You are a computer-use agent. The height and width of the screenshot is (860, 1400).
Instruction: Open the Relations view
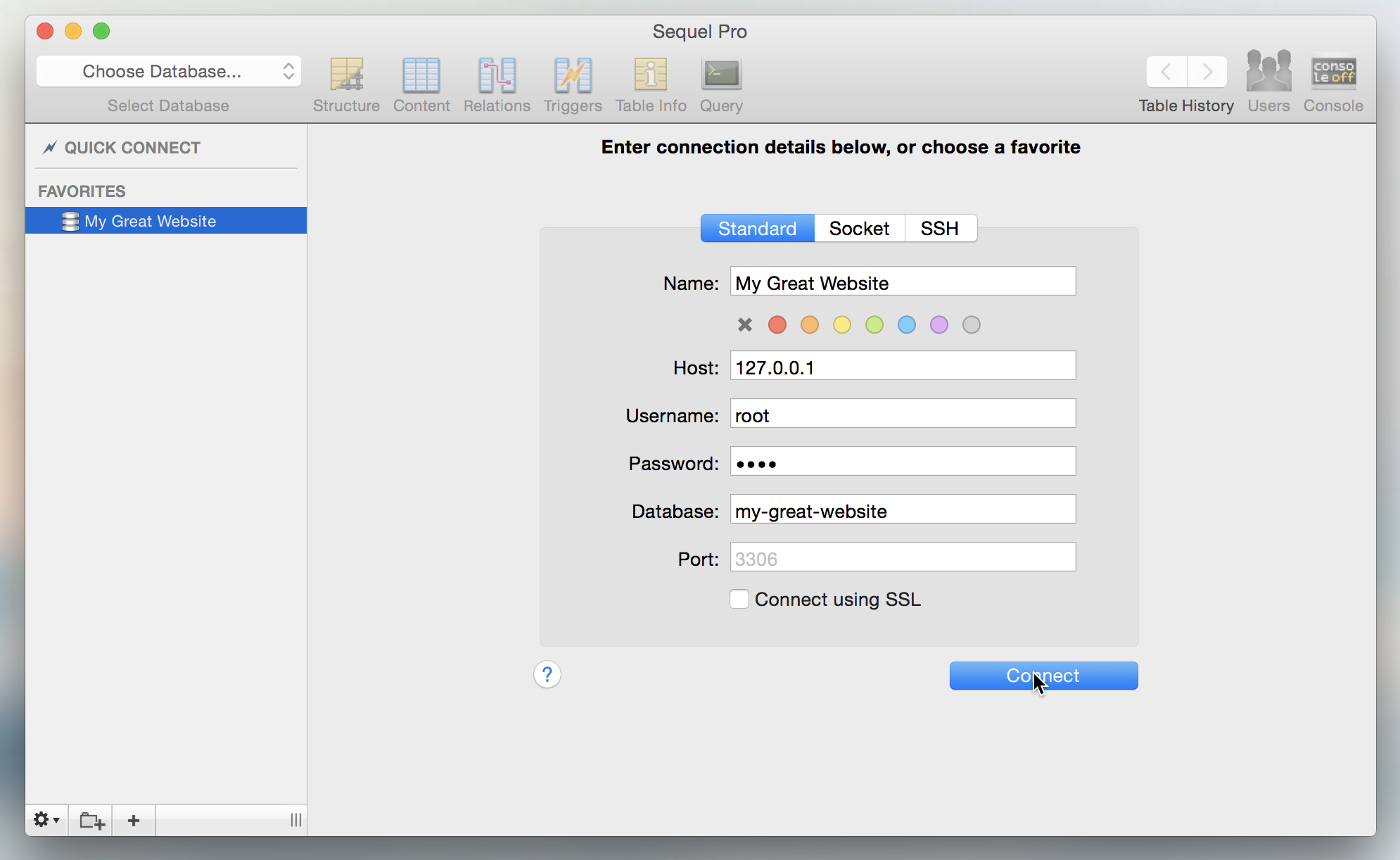pyautogui.click(x=496, y=83)
